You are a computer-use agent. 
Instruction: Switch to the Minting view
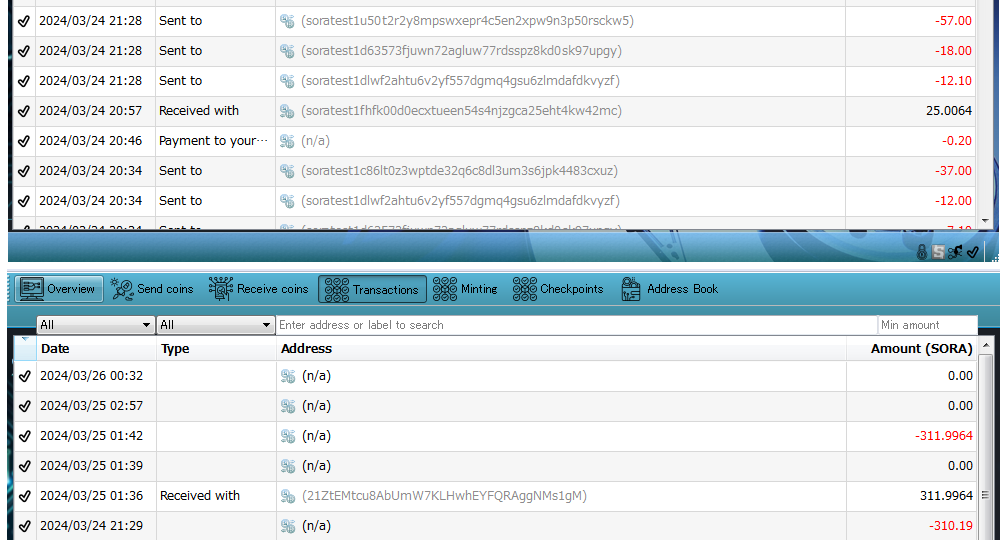click(x=445, y=289)
